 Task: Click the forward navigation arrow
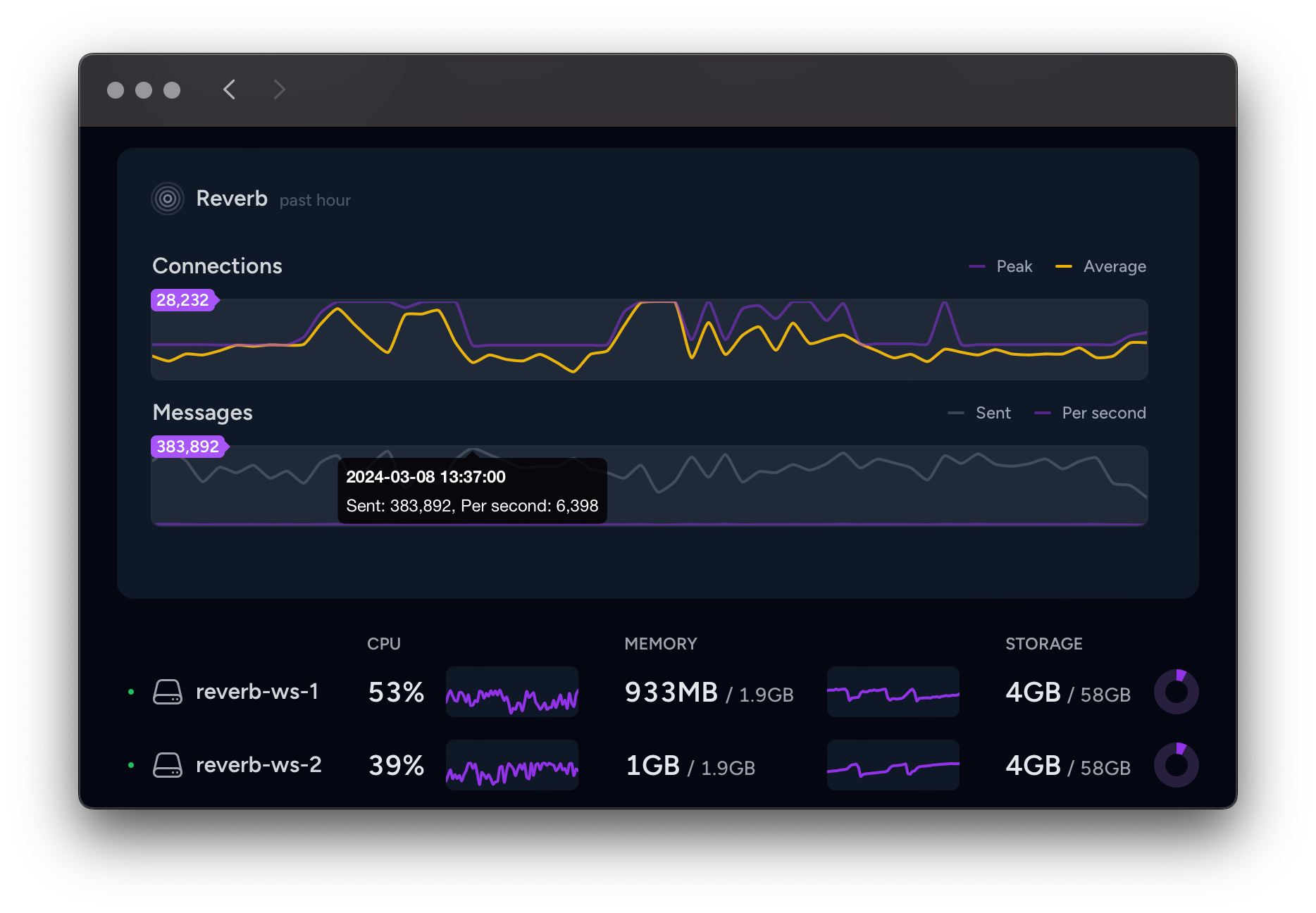tap(279, 89)
